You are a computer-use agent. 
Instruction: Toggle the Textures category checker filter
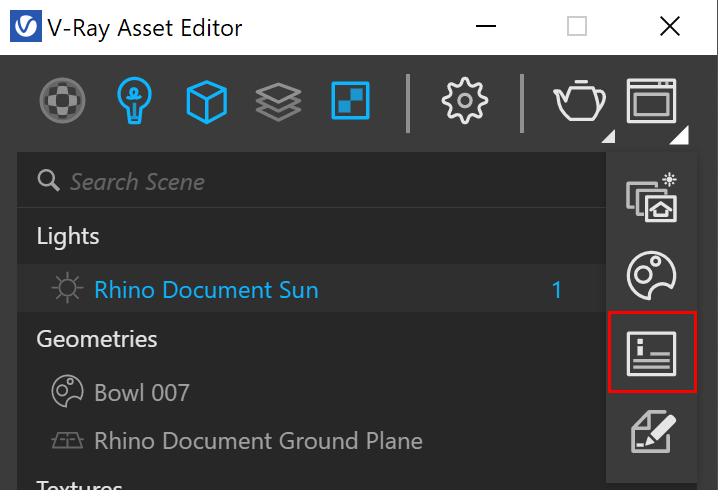pyautogui.click(x=350, y=100)
